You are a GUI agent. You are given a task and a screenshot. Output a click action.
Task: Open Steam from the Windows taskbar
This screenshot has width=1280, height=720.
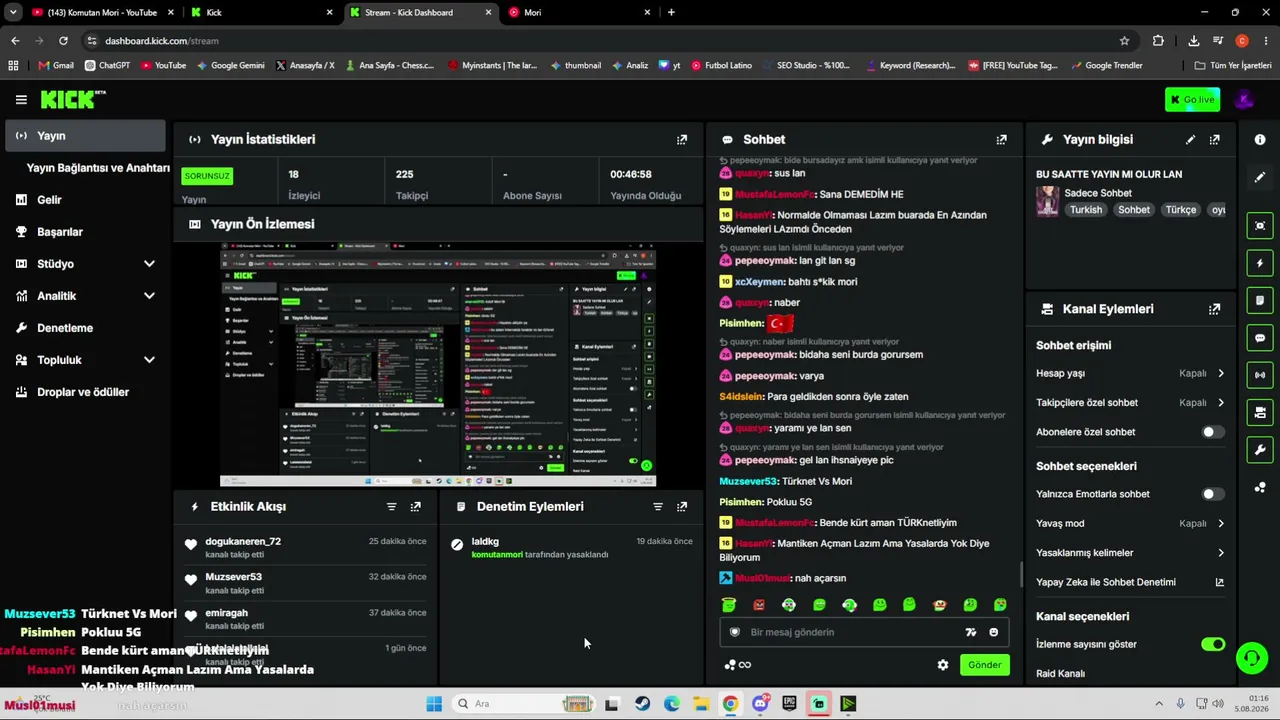(643, 704)
